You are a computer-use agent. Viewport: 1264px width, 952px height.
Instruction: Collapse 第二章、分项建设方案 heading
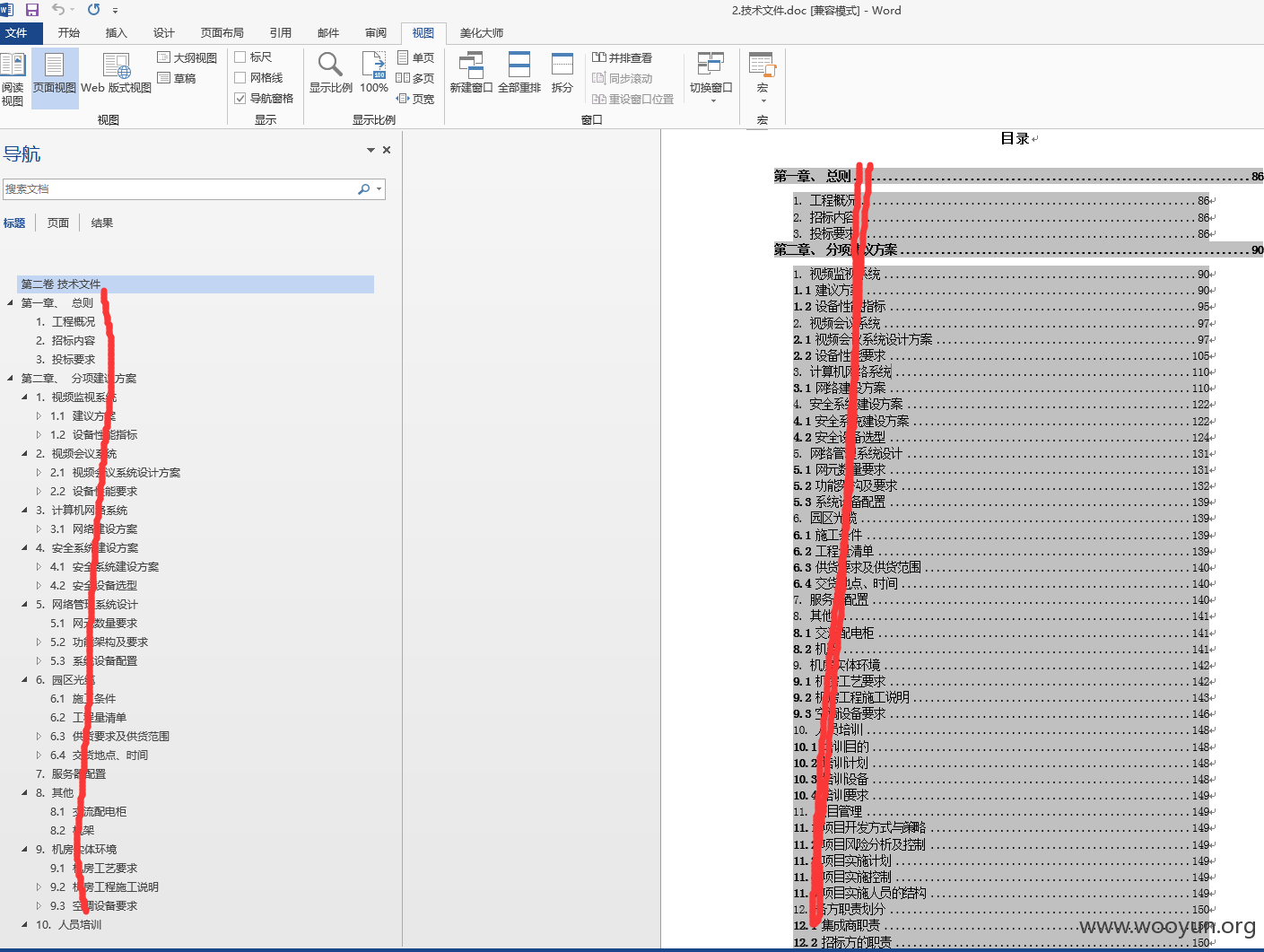(x=10, y=379)
